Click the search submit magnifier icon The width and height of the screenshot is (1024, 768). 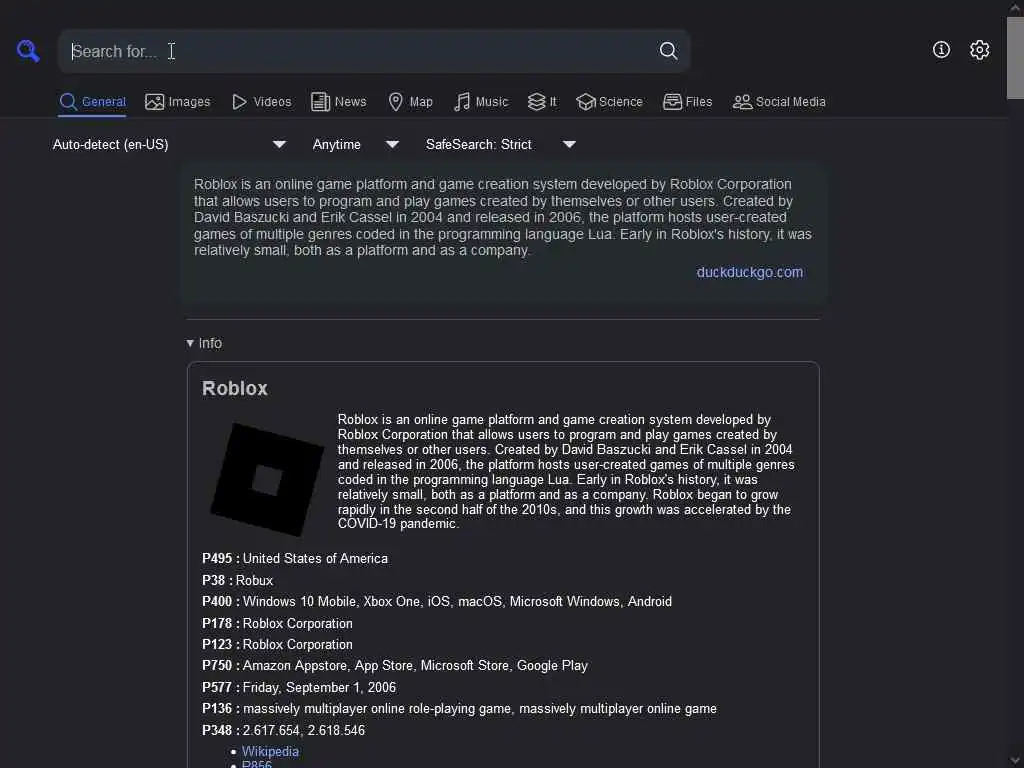click(x=668, y=51)
